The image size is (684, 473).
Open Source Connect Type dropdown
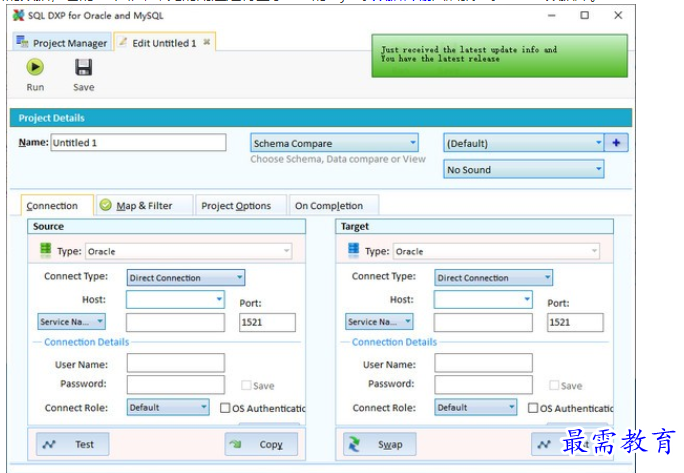(x=186, y=278)
